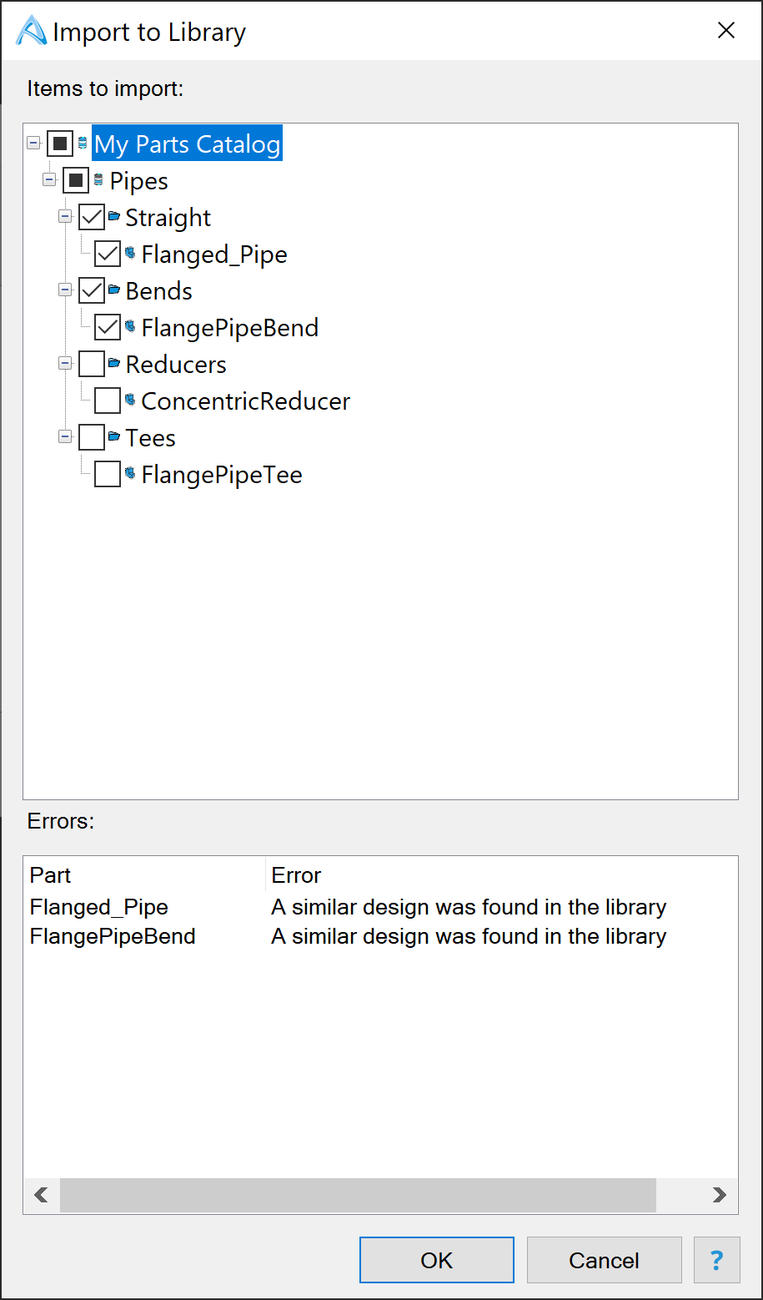Click the catalog icon beside My Parts Catalog
This screenshot has width=763, height=1300.
point(83,144)
